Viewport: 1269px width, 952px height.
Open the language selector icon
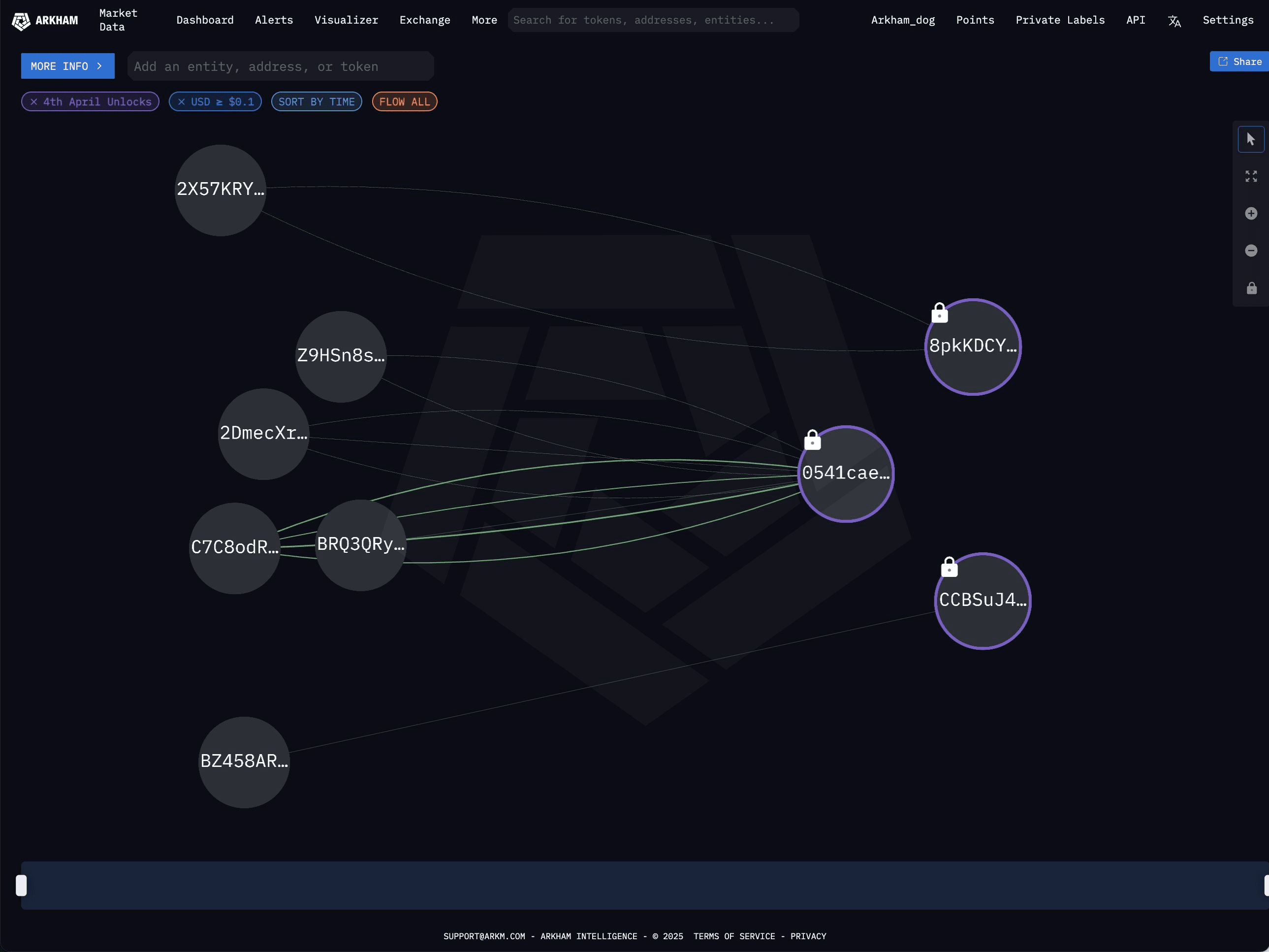pos(1174,20)
